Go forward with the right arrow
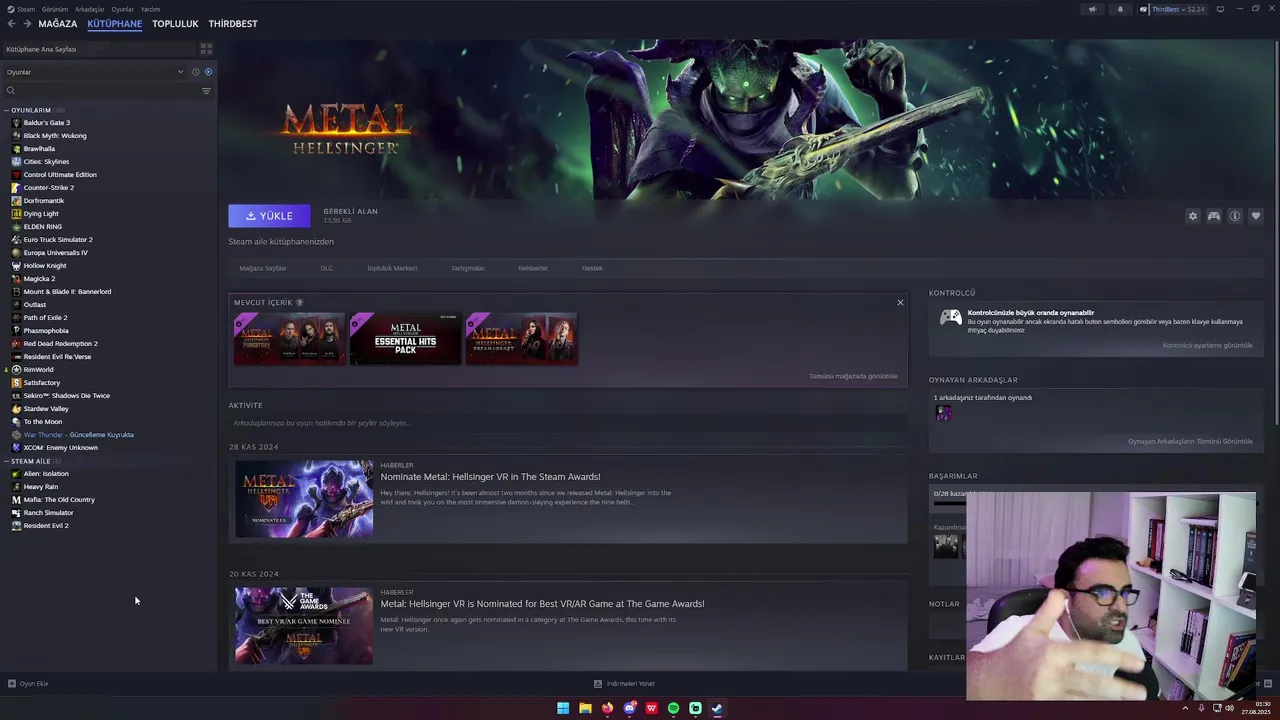The height and width of the screenshot is (720, 1280). (x=27, y=23)
